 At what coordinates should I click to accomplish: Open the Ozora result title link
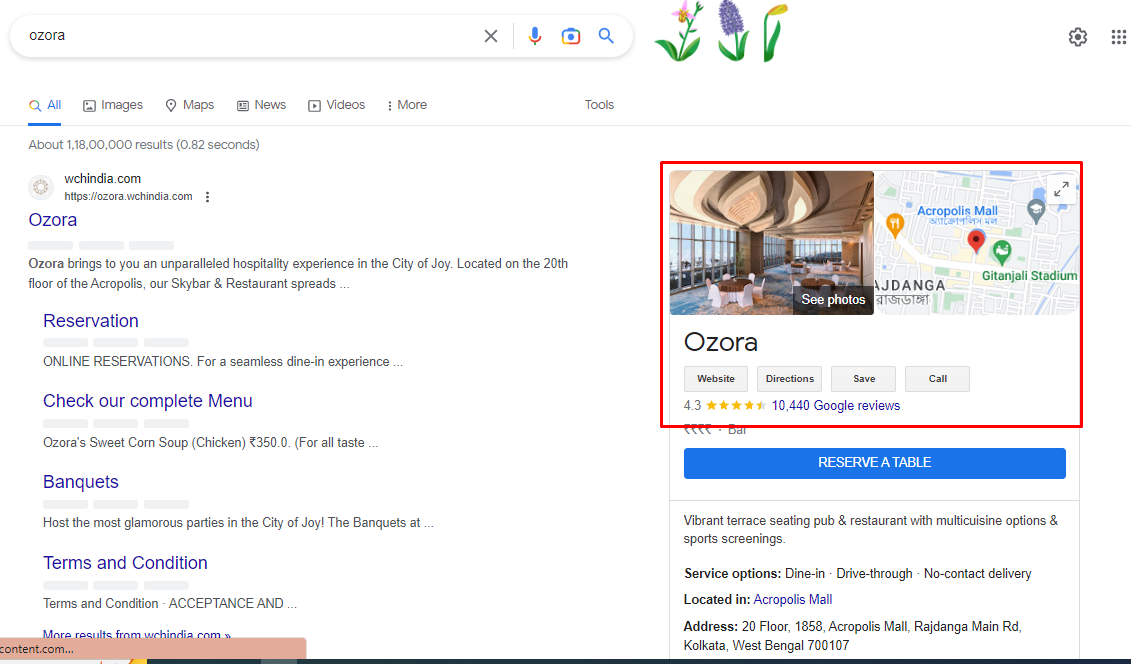(53, 220)
